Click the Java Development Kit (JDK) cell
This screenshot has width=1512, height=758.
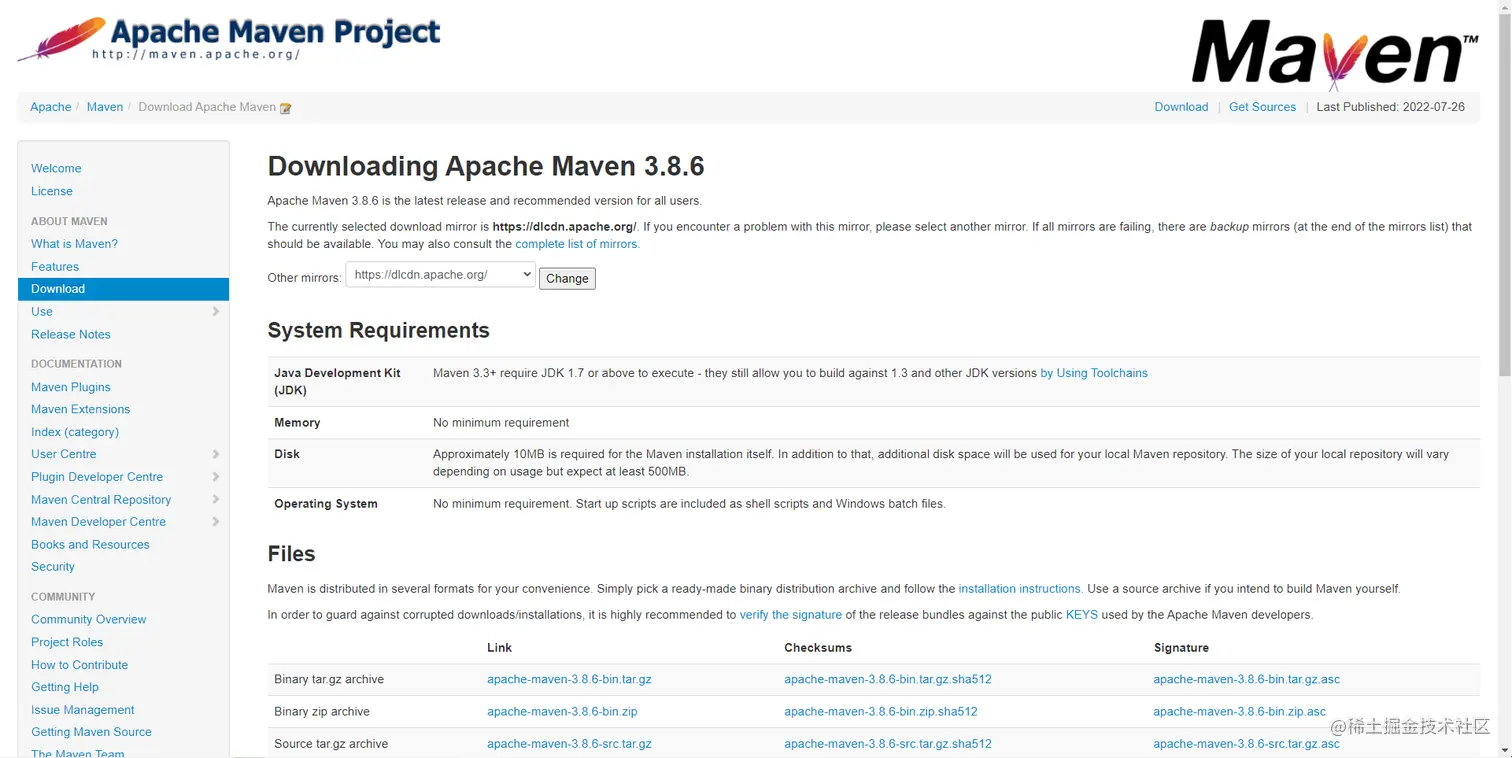337,382
